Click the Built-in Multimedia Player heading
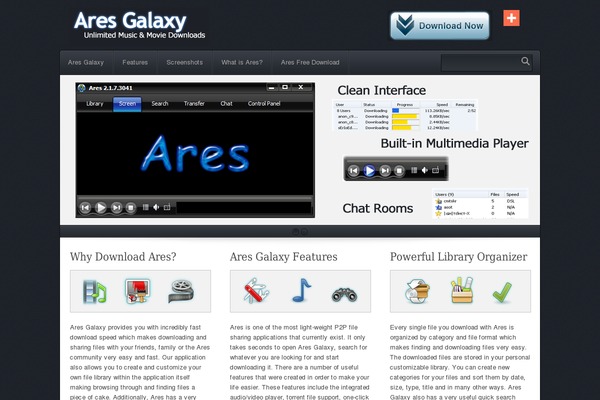 [x=455, y=144]
